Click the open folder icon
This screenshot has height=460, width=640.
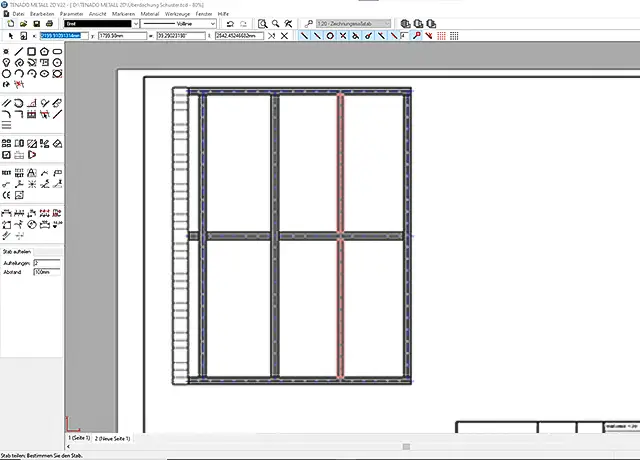(x=22, y=23)
